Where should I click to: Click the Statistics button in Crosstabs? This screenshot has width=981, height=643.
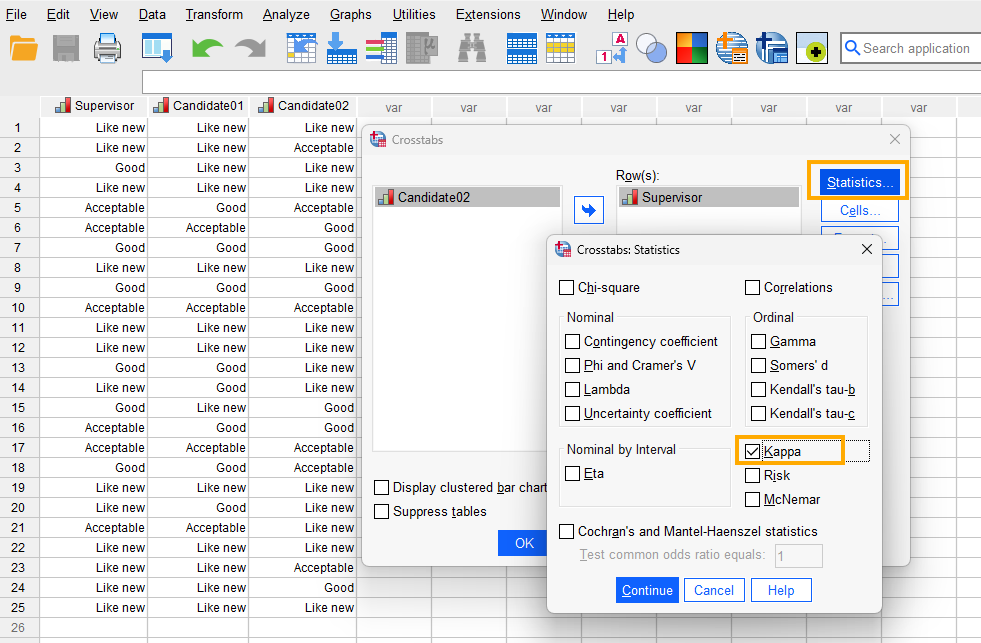click(x=858, y=181)
